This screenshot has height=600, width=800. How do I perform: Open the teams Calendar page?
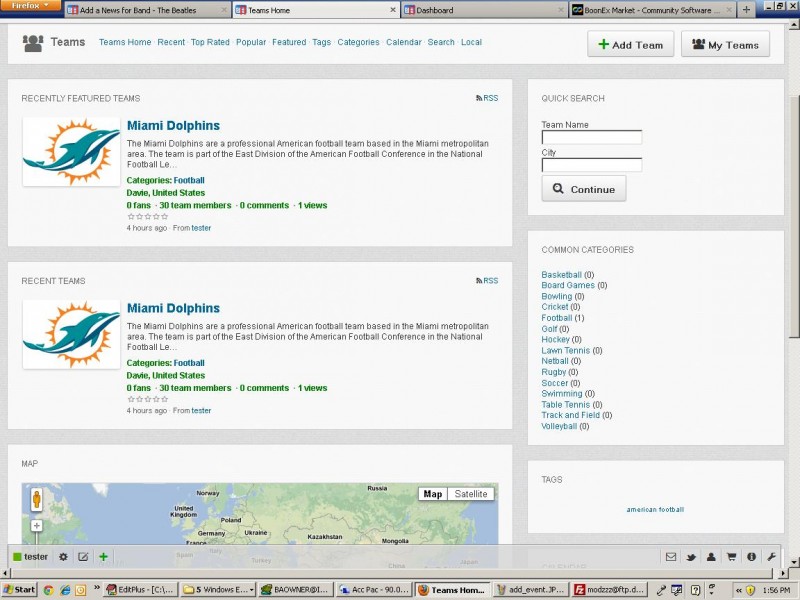point(404,42)
